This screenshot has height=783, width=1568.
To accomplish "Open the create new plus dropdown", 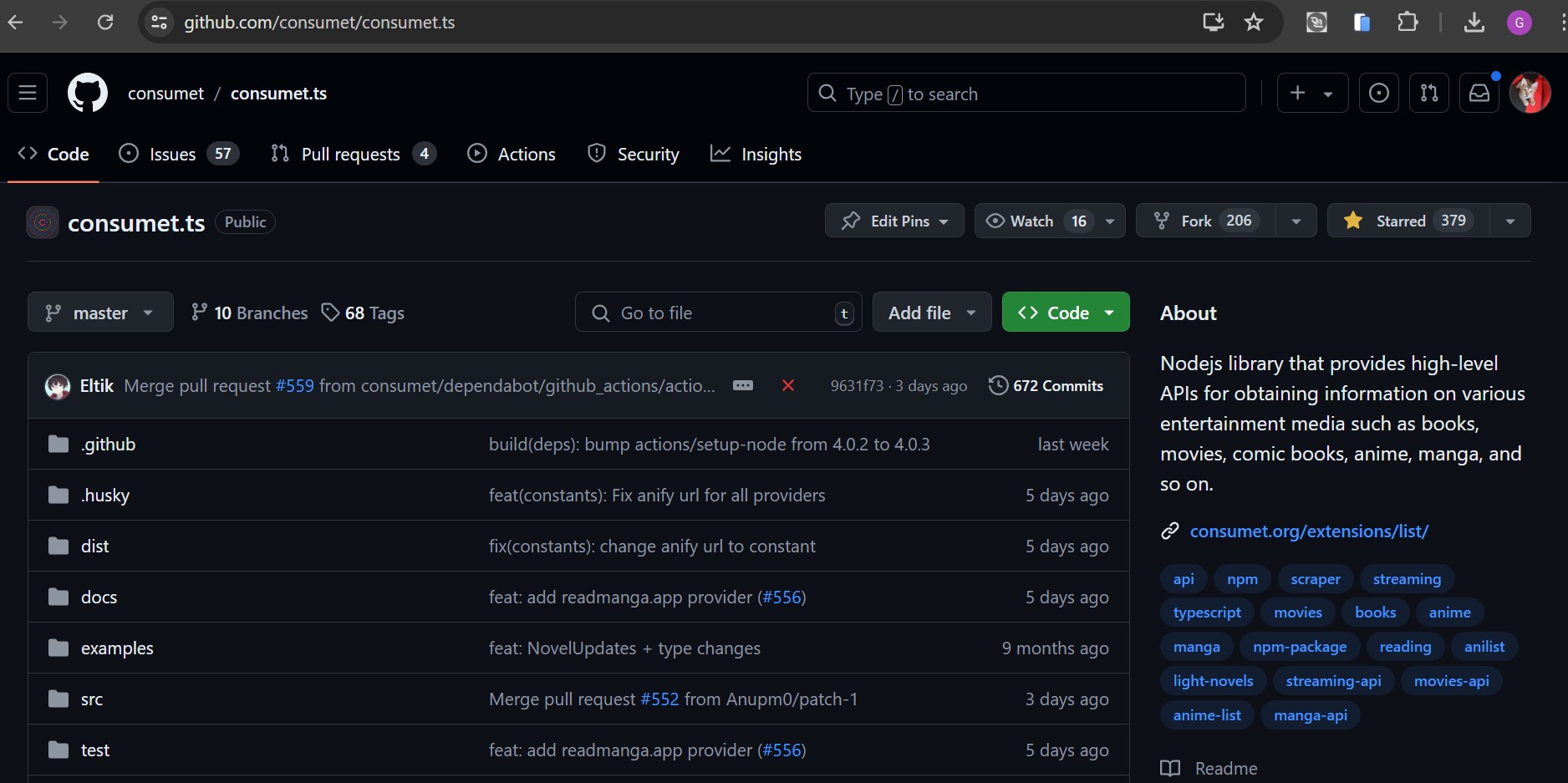I will [x=1312, y=93].
